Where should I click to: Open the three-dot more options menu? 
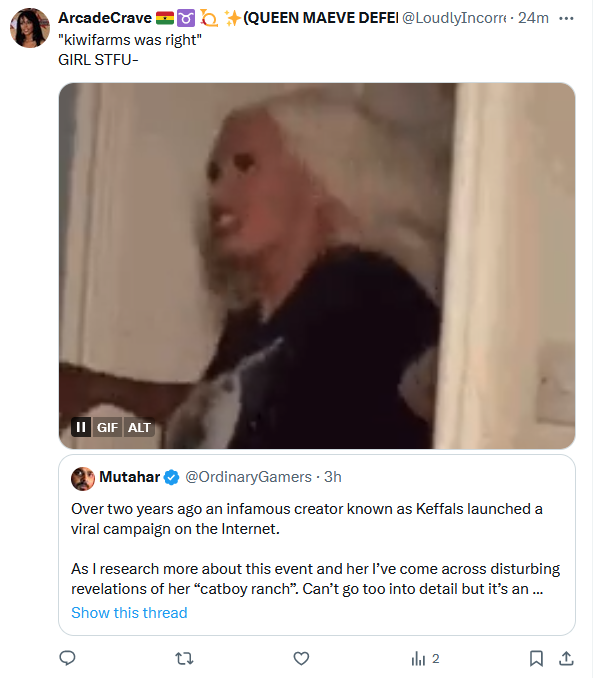click(x=566, y=18)
